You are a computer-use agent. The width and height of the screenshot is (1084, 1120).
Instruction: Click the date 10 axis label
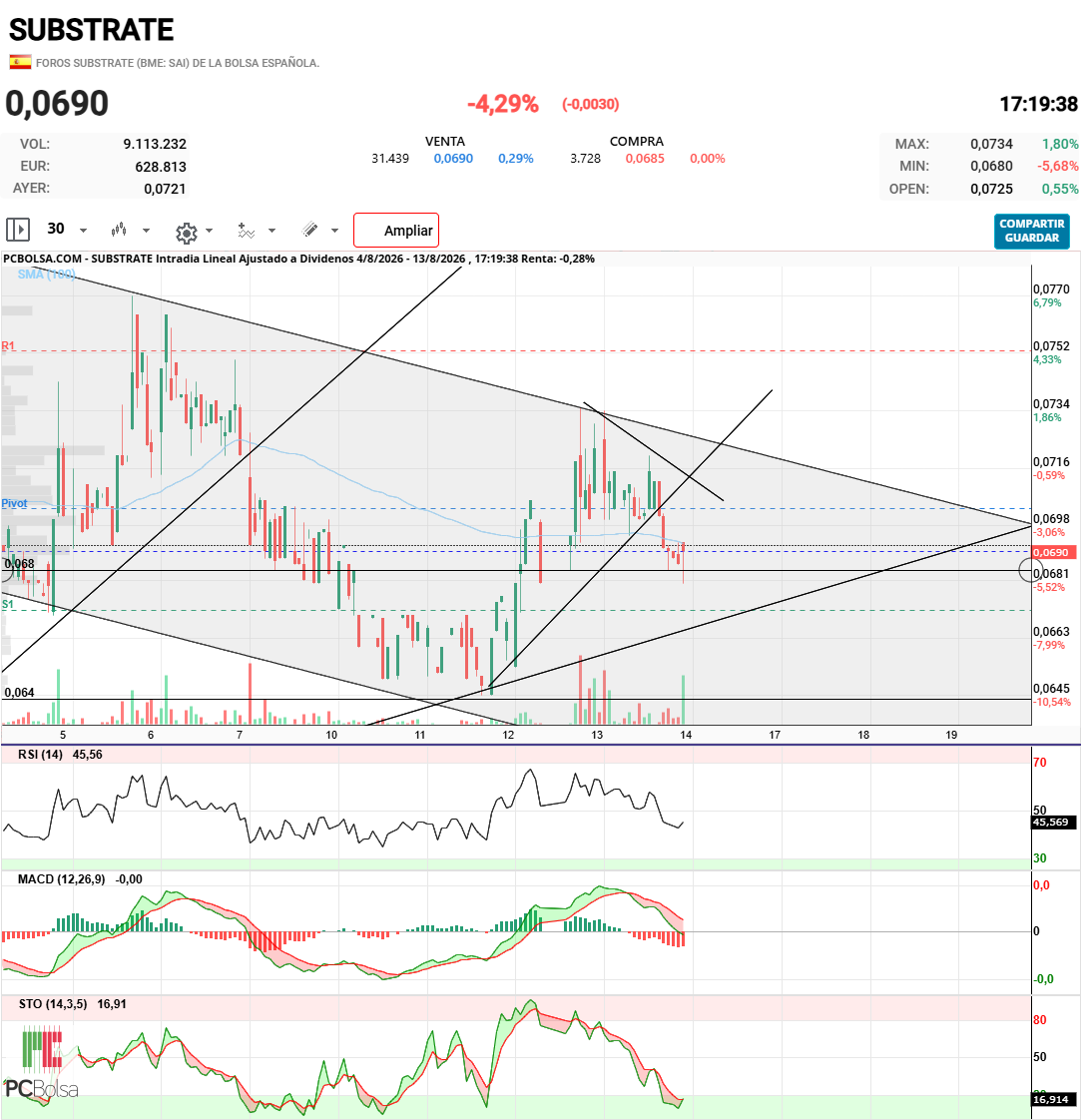pos(331,735)
